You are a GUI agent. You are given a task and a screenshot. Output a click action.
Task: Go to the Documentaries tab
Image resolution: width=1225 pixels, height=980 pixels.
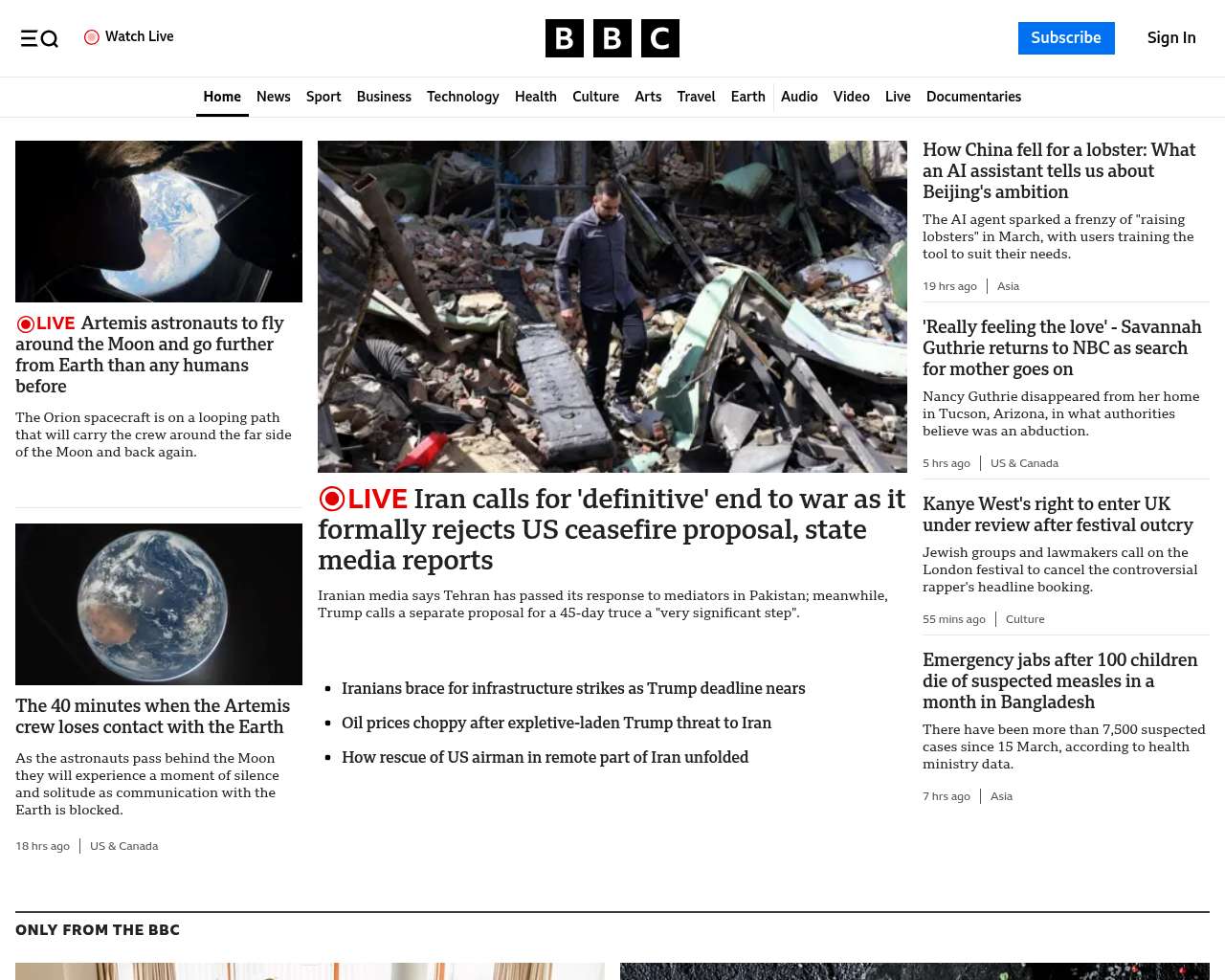point(973,97)
